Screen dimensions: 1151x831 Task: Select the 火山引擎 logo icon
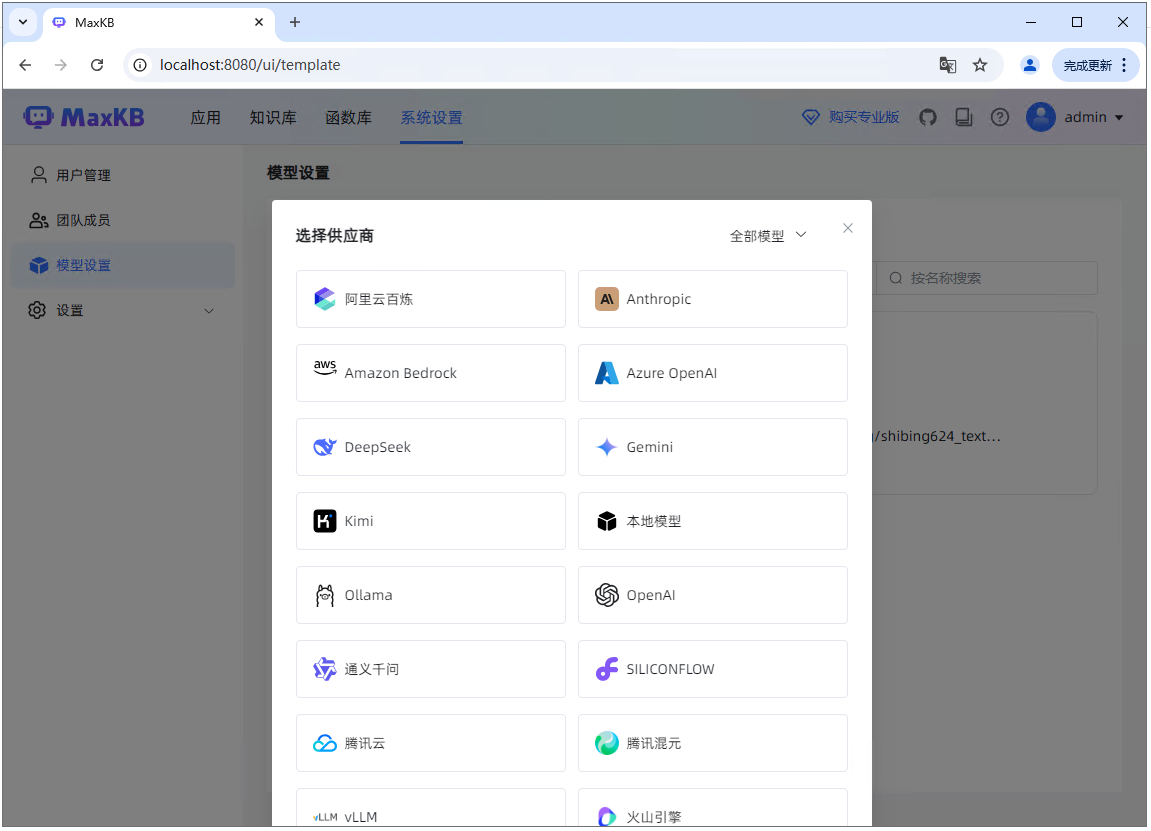pyautogui.click(x=606, y=816)
